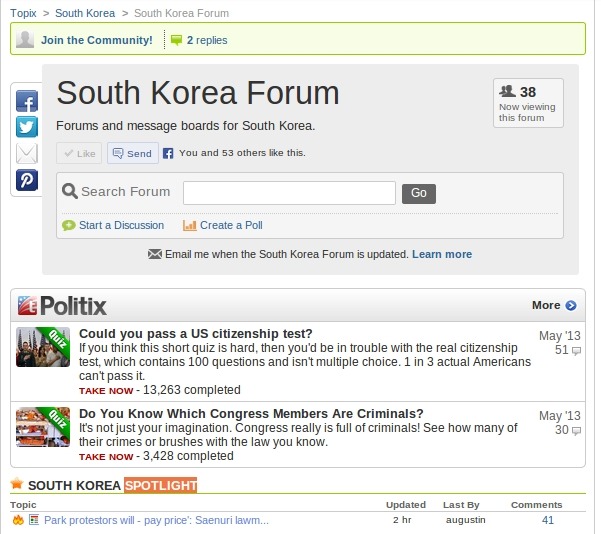Screen dimensions: 601x534
Task: Pin forum with Pinterest icon
Action: click(27, 180)
